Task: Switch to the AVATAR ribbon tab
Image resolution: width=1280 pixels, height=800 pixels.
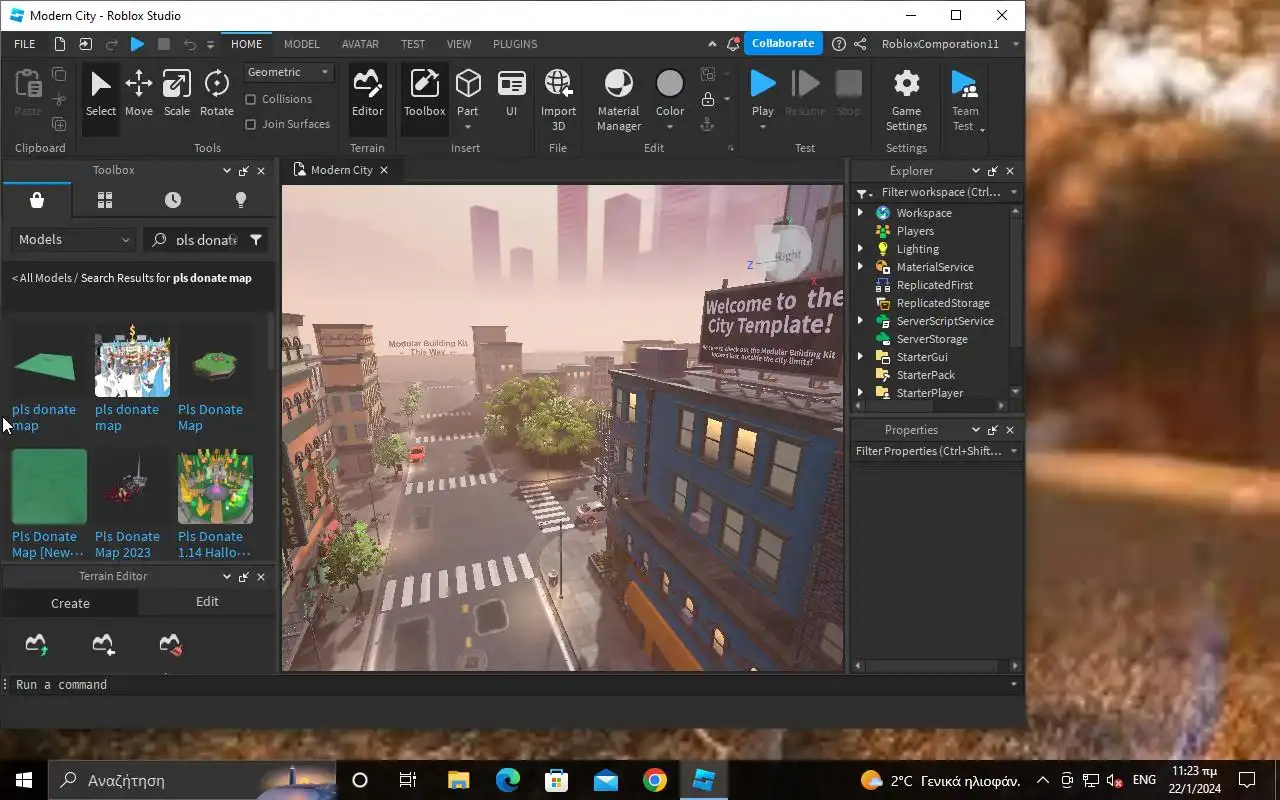Action: coord(360,44)
